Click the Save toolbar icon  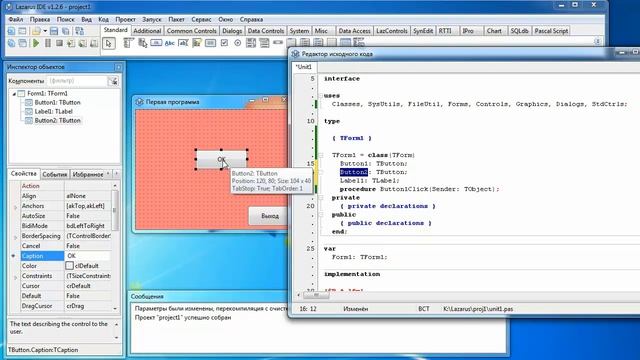tap(54, 31)
